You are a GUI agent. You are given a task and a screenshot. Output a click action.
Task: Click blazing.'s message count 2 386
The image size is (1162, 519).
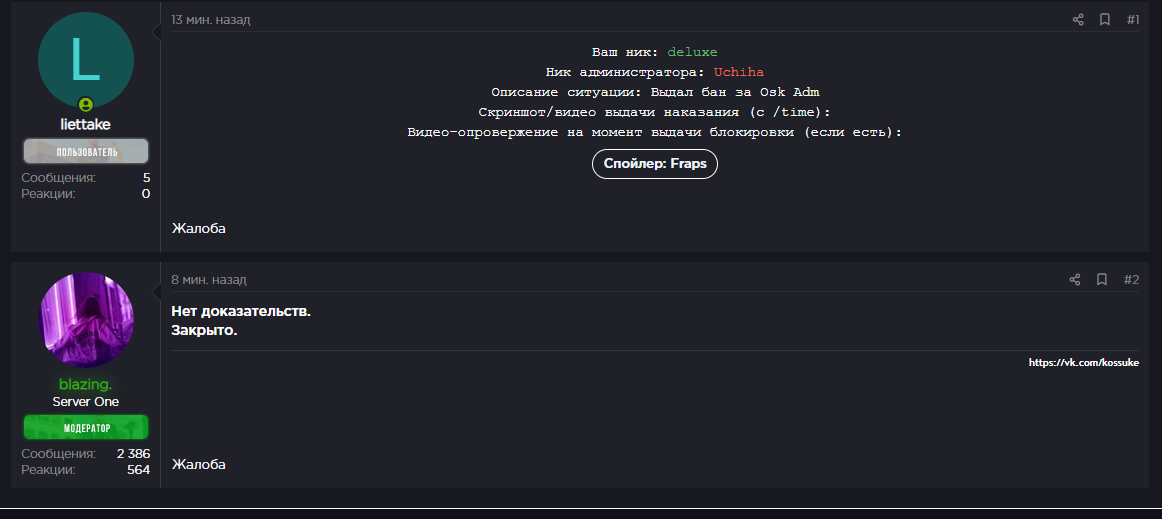(133, 454)
